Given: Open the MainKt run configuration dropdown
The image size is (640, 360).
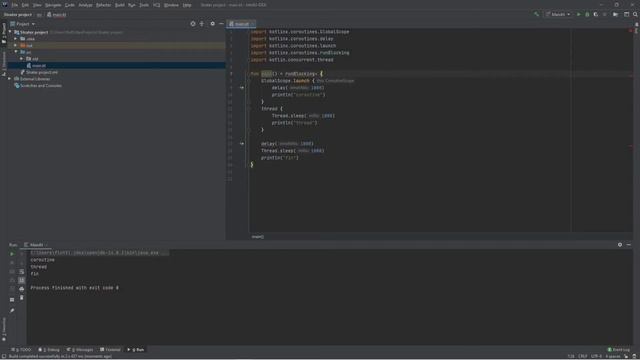Looking at the screenshot, I should click(558, 14).
